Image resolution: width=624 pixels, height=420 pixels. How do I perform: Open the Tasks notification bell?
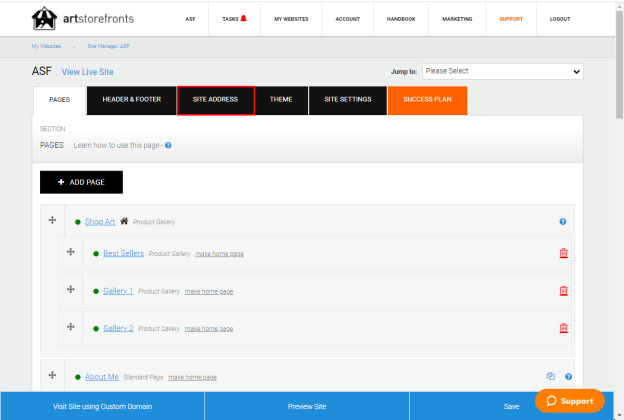pyautogui.click(x=244, y=18)
